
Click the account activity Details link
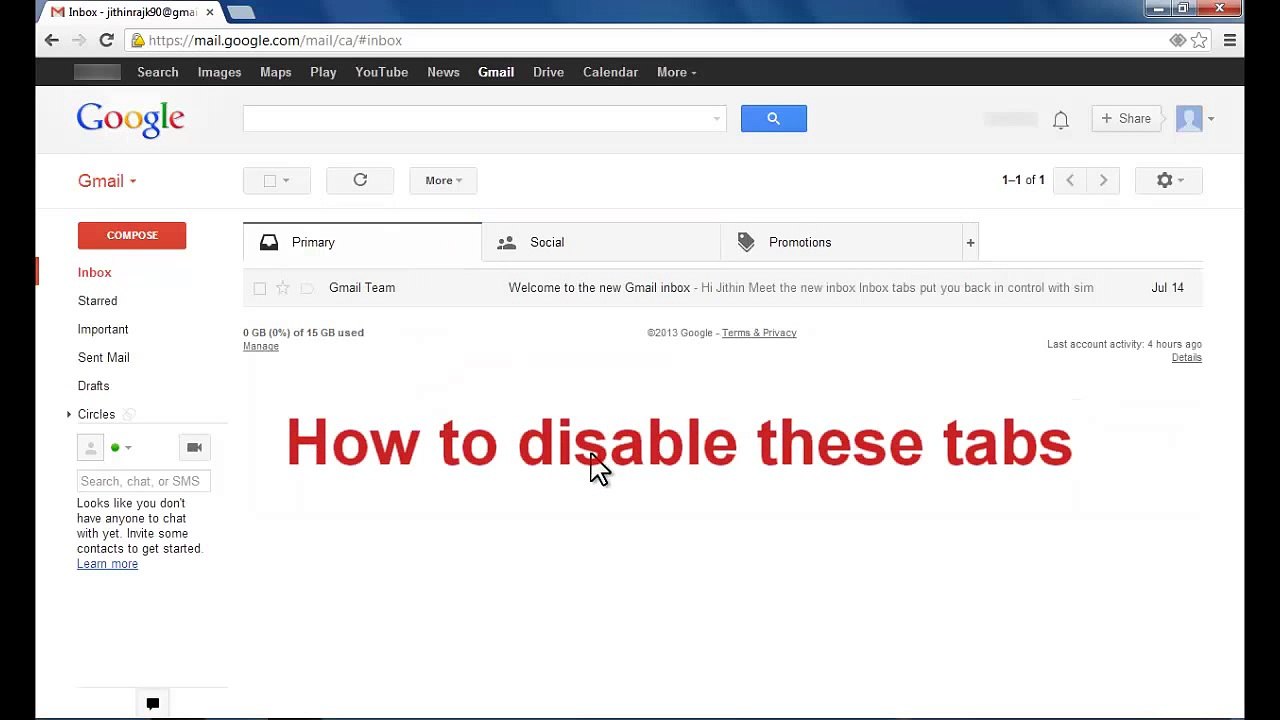(x=1187, y=357)
